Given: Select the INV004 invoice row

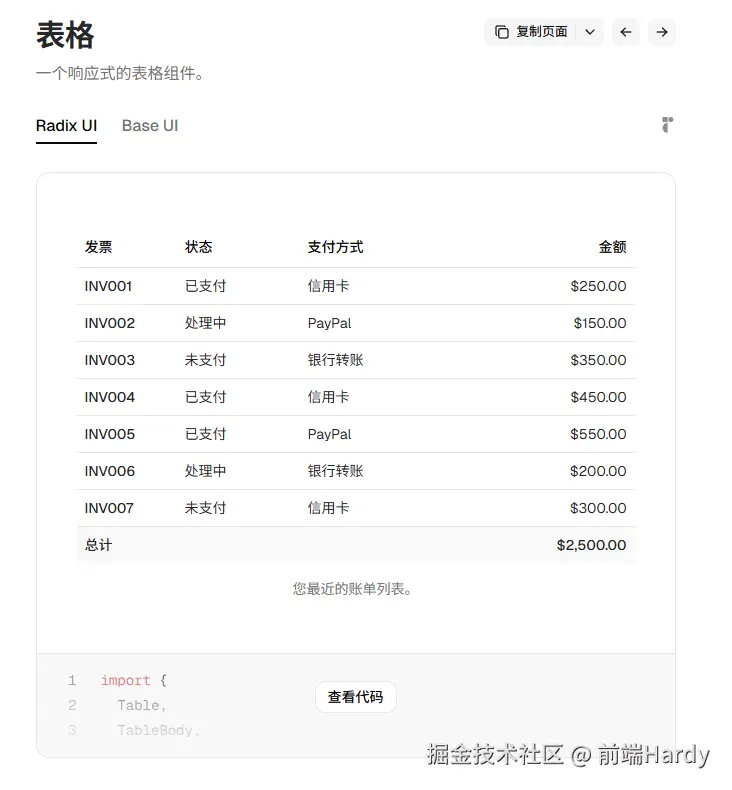Looking at the screenshot, I should tap(356, 397).
